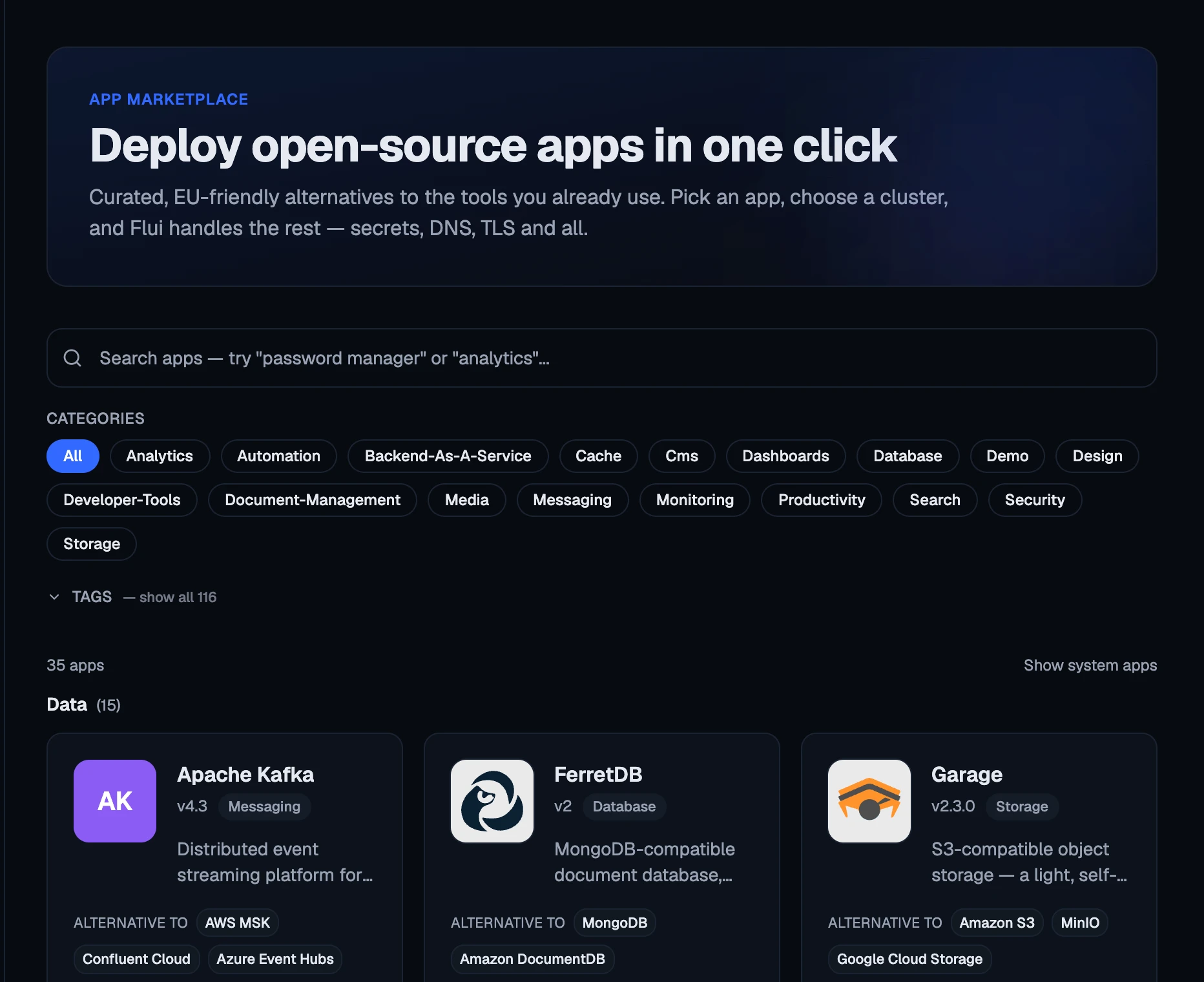Expand the TAGS chevron
This screenshot has height=982, width=1204.
click(54, 597)
